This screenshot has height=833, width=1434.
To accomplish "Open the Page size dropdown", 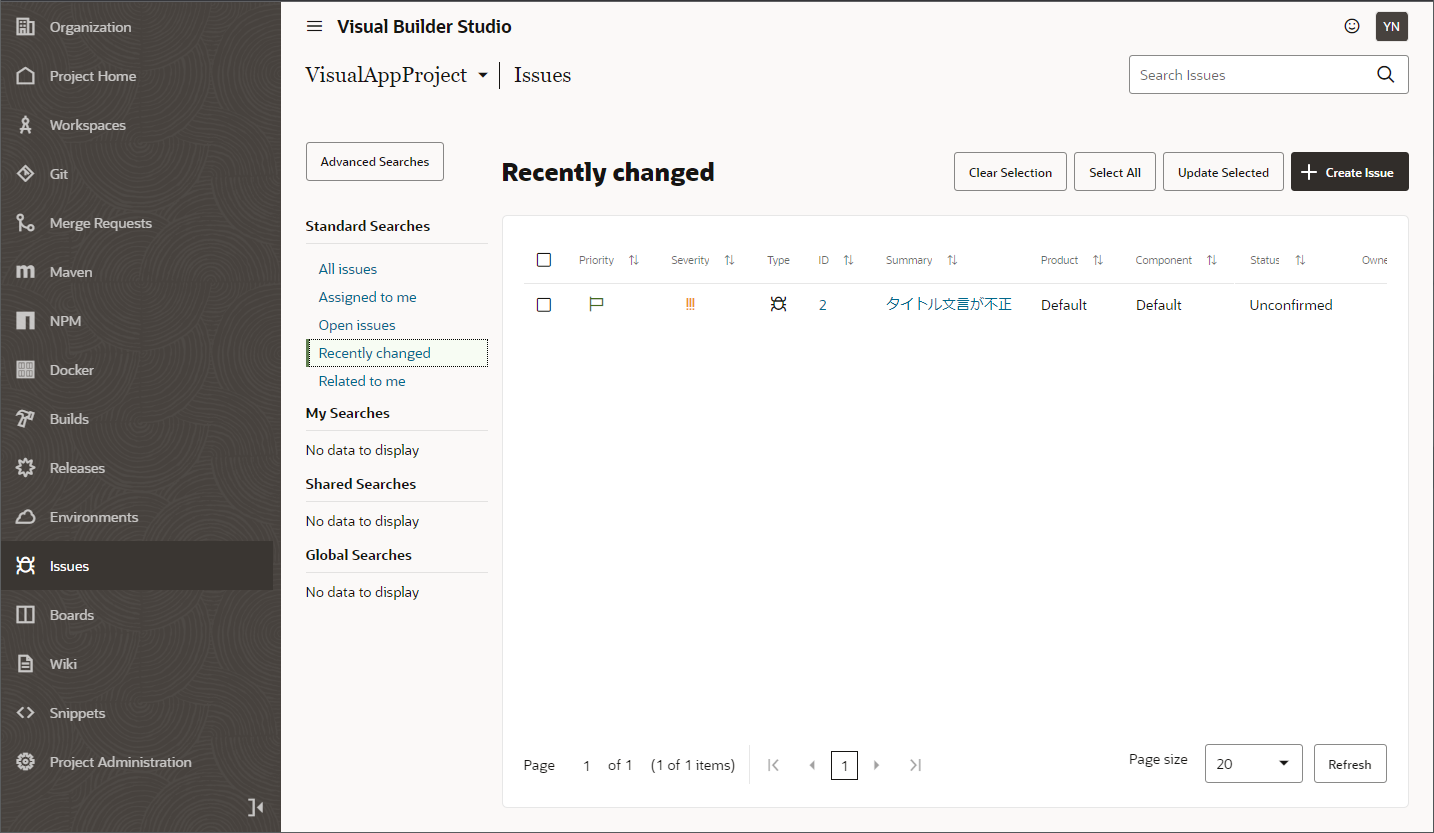I will click(x=1253, y=764).
